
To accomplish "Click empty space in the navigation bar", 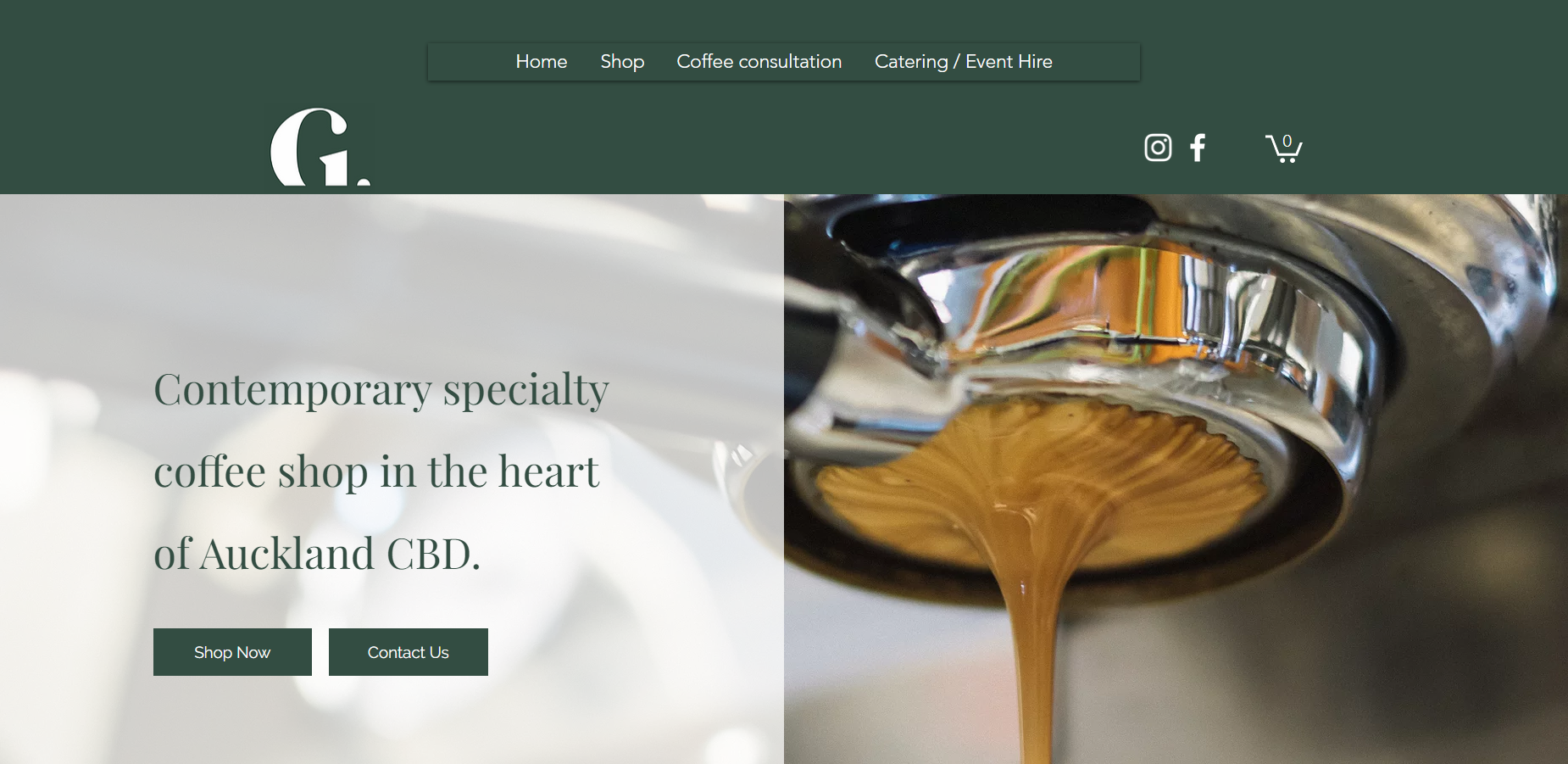I will (1098, 62).
